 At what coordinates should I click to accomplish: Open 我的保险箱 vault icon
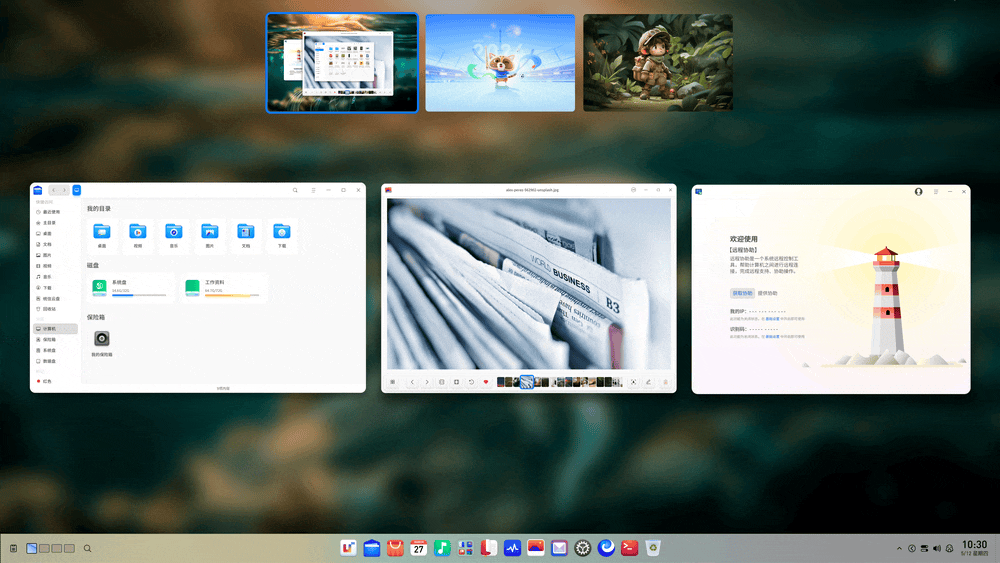pos(102,340)
